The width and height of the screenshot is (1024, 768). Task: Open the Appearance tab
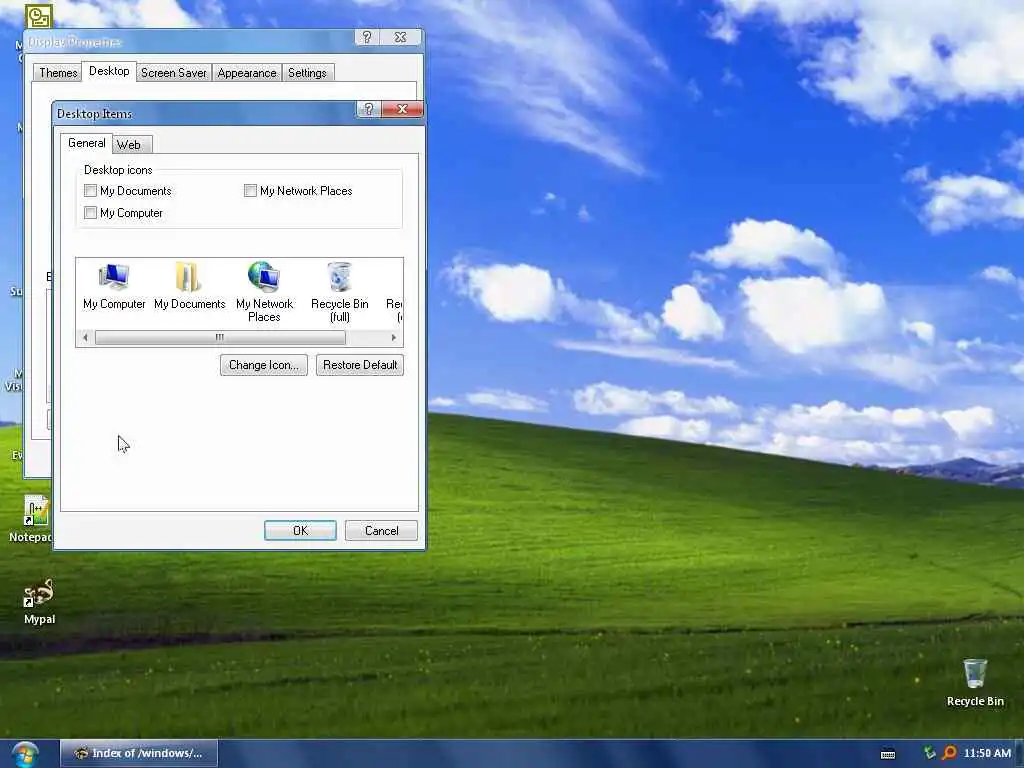tap(247, 72)
